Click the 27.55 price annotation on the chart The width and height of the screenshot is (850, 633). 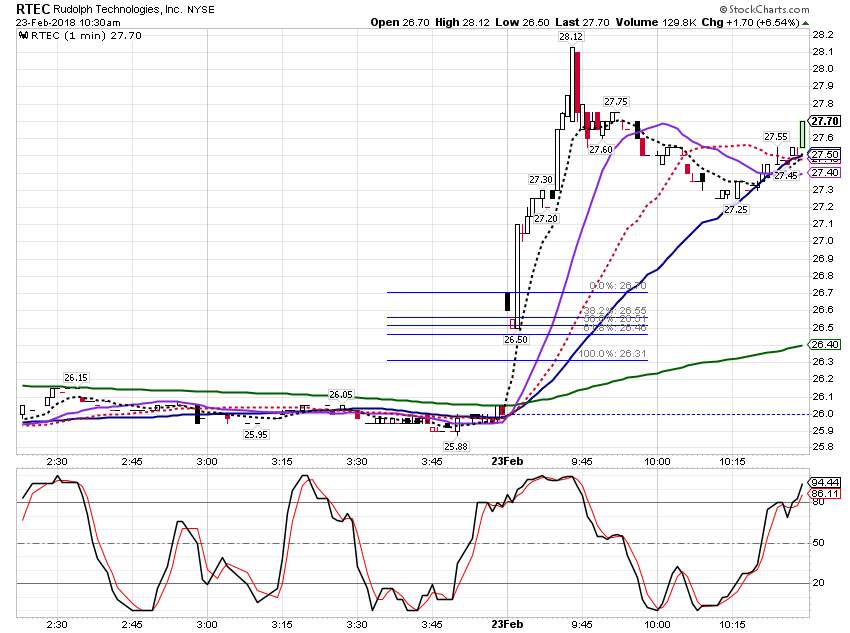coord(776,137)
